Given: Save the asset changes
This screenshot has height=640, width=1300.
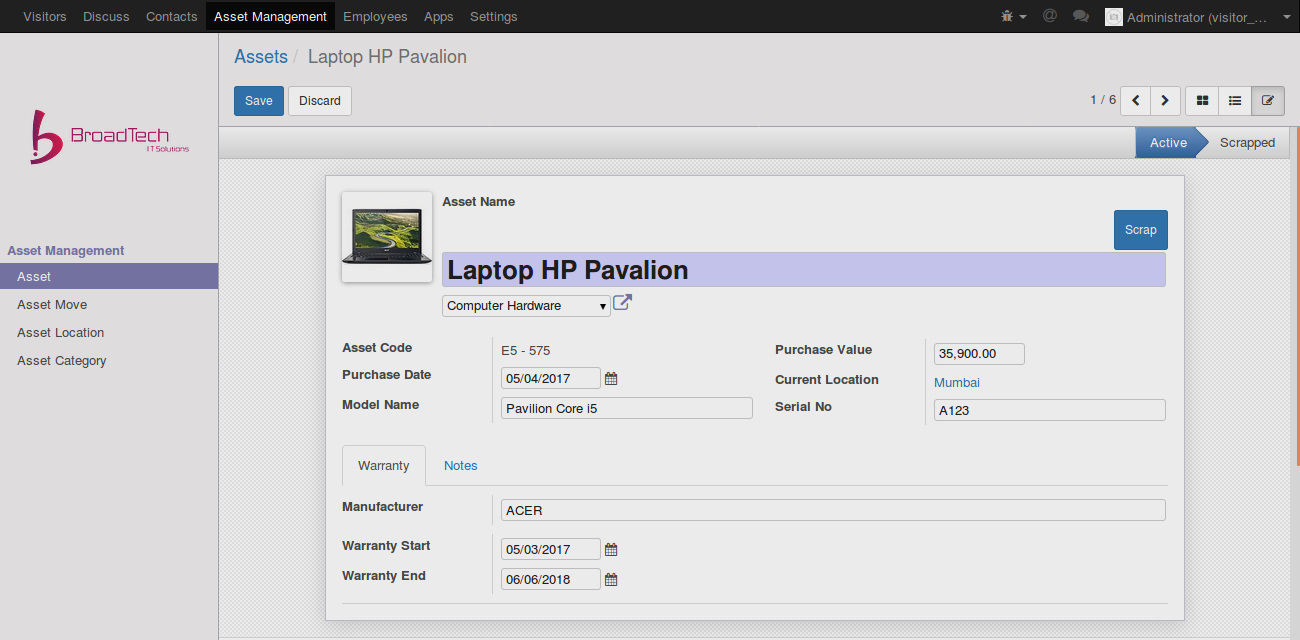Looking at the screenshot, I should click(259, 101).
